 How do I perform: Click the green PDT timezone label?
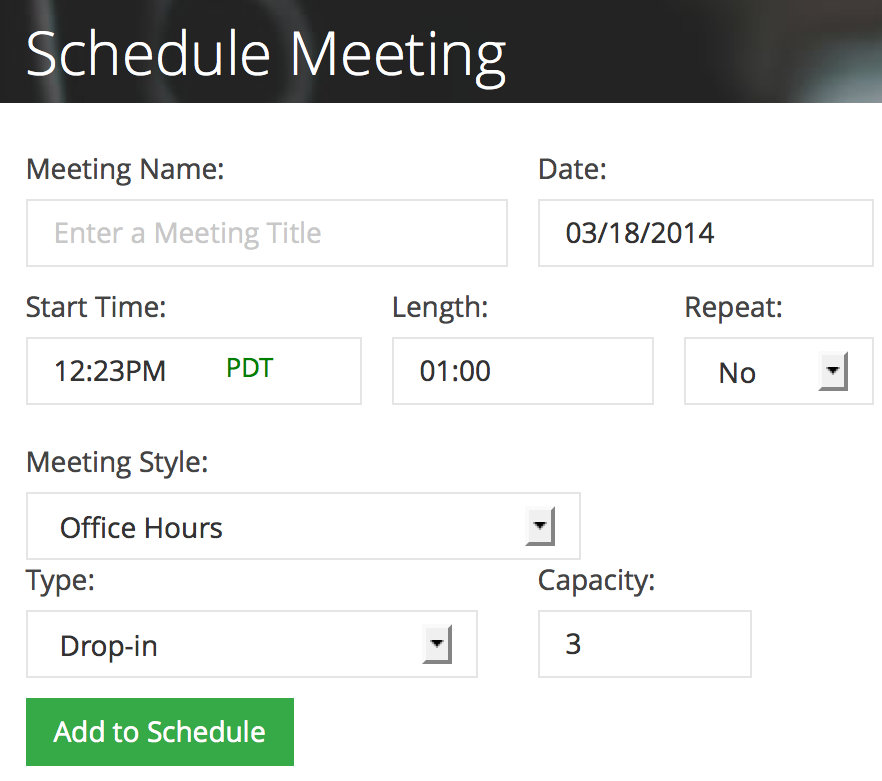point(249,368)
